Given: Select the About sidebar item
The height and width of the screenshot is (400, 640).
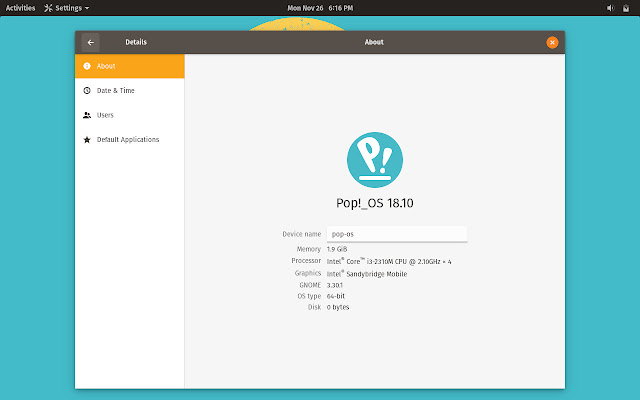Looking at the screenshot, I should [x=130, y=66].
